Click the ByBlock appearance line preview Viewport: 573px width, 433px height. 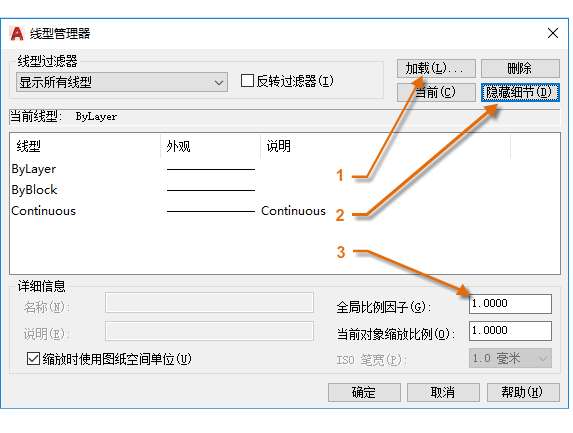[211, 190]
